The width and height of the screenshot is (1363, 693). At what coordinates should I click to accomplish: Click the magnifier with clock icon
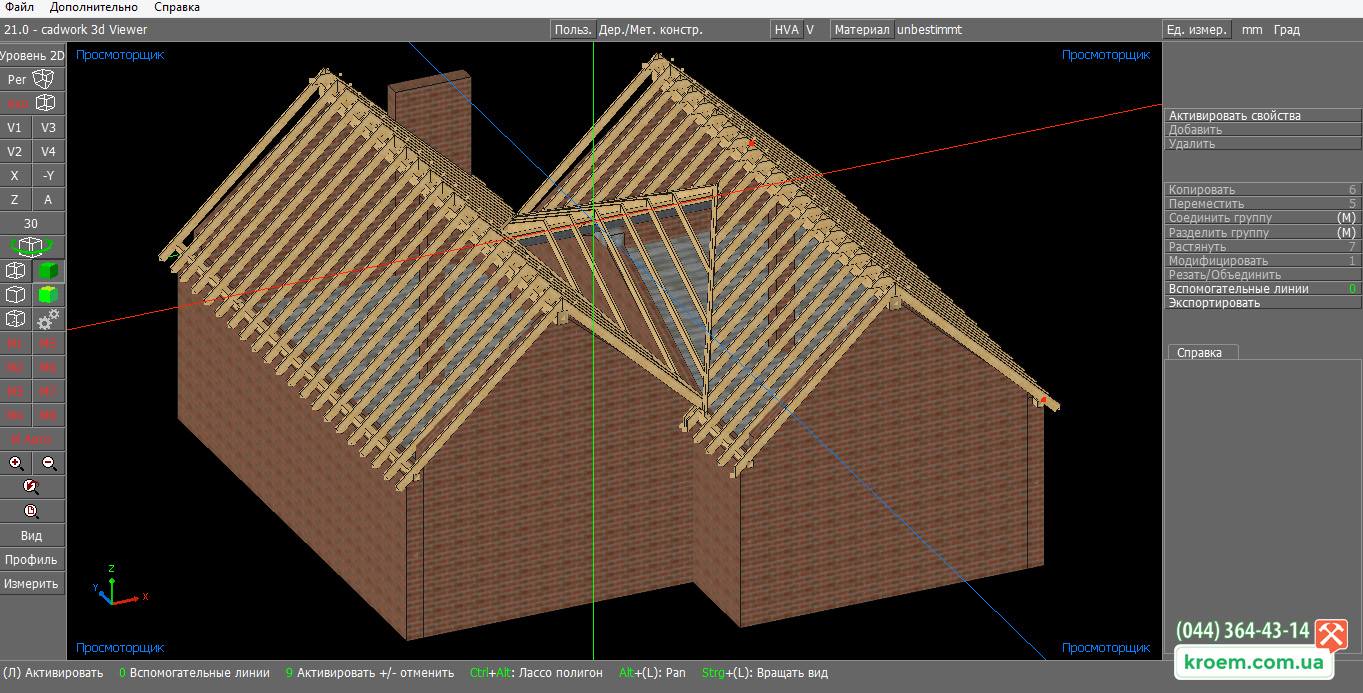pos(32,511)
